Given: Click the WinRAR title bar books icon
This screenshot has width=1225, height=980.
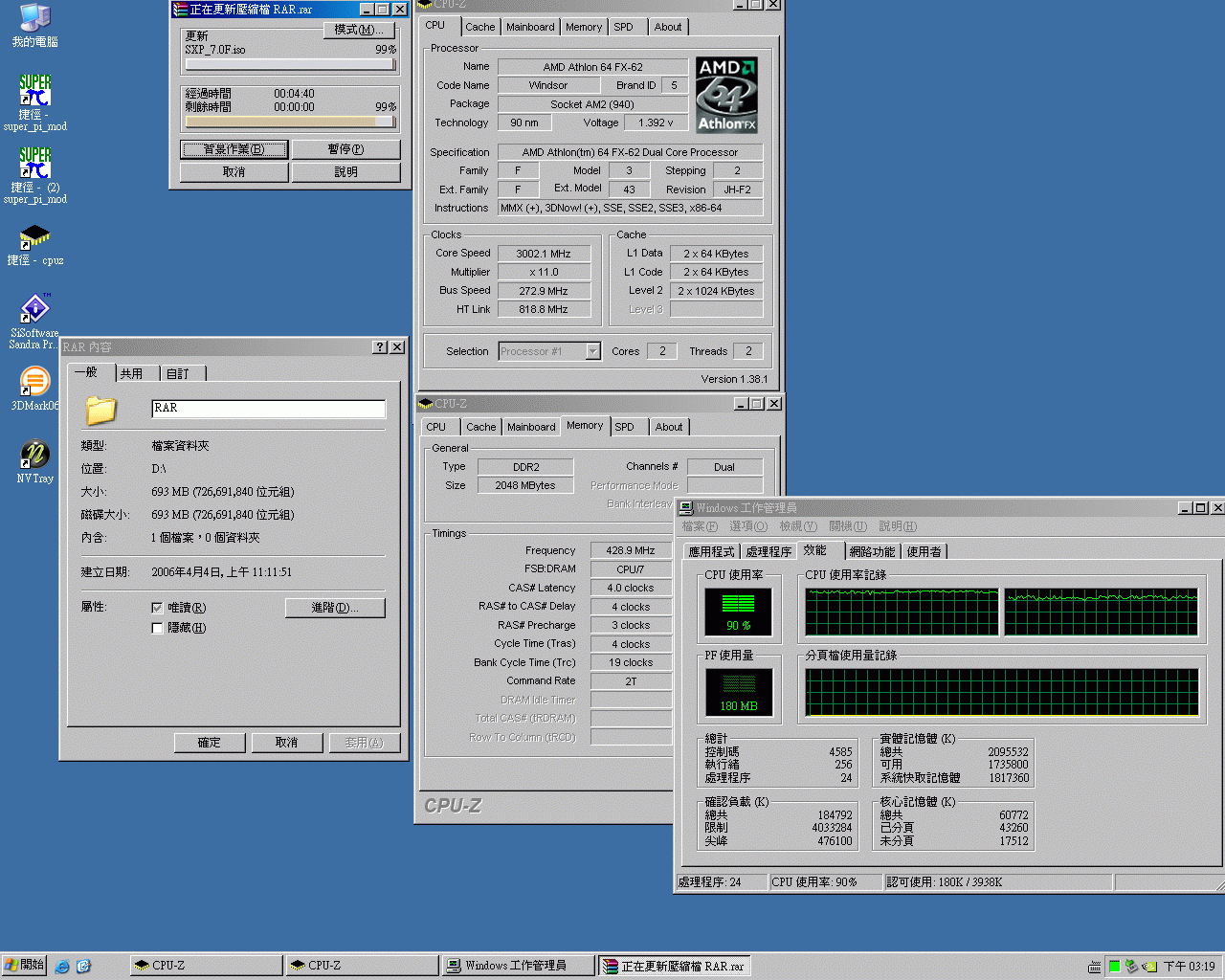Looking at the screenshot, I should pos(180,10).
